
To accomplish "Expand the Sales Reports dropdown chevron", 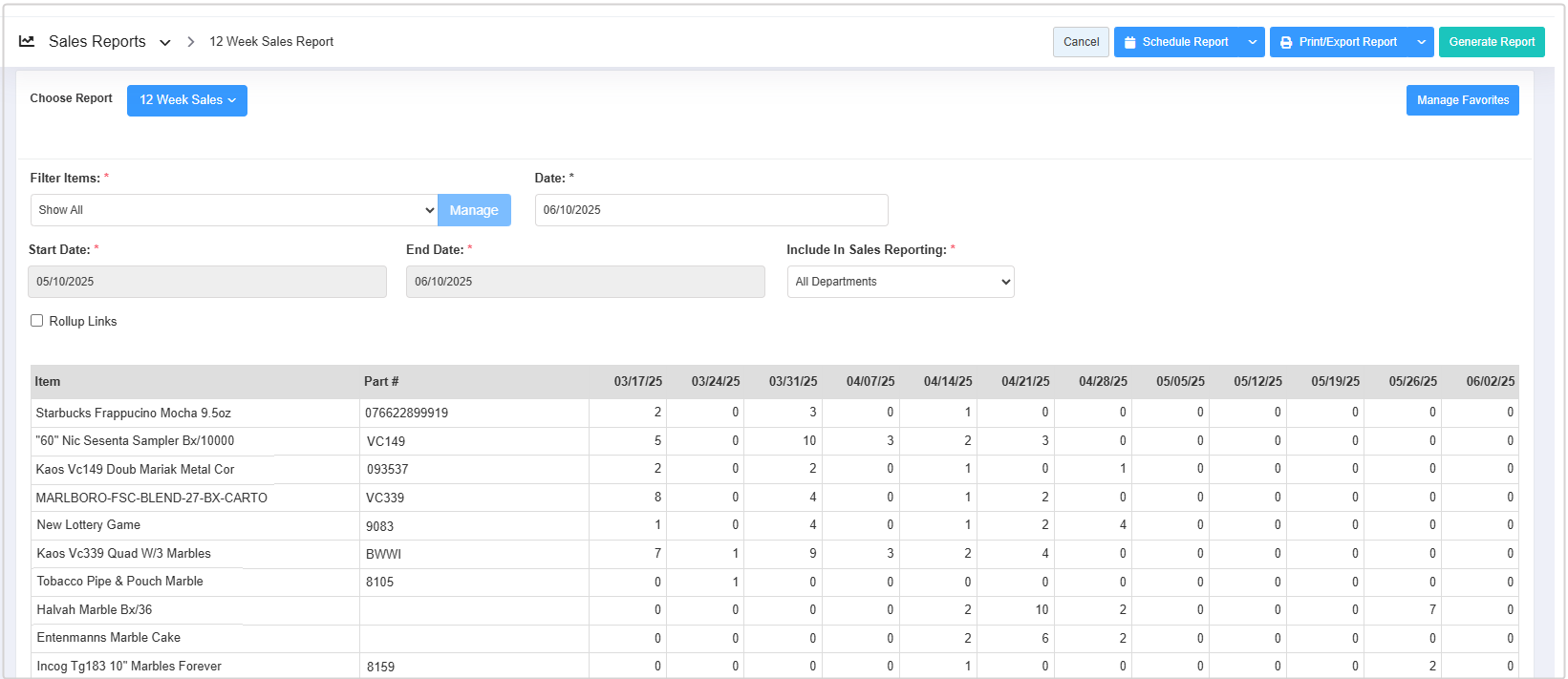I will pyautogui.click(x=165, y=42).
